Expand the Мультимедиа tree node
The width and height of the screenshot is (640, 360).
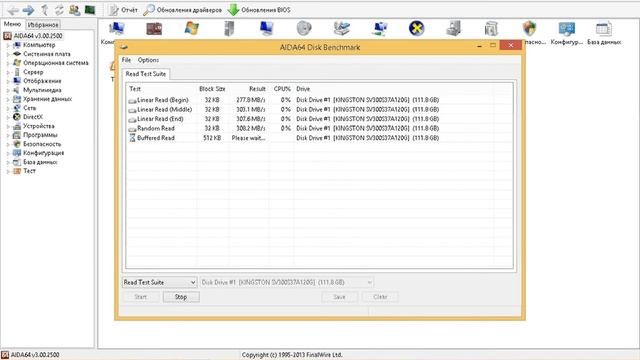point(8,90)
